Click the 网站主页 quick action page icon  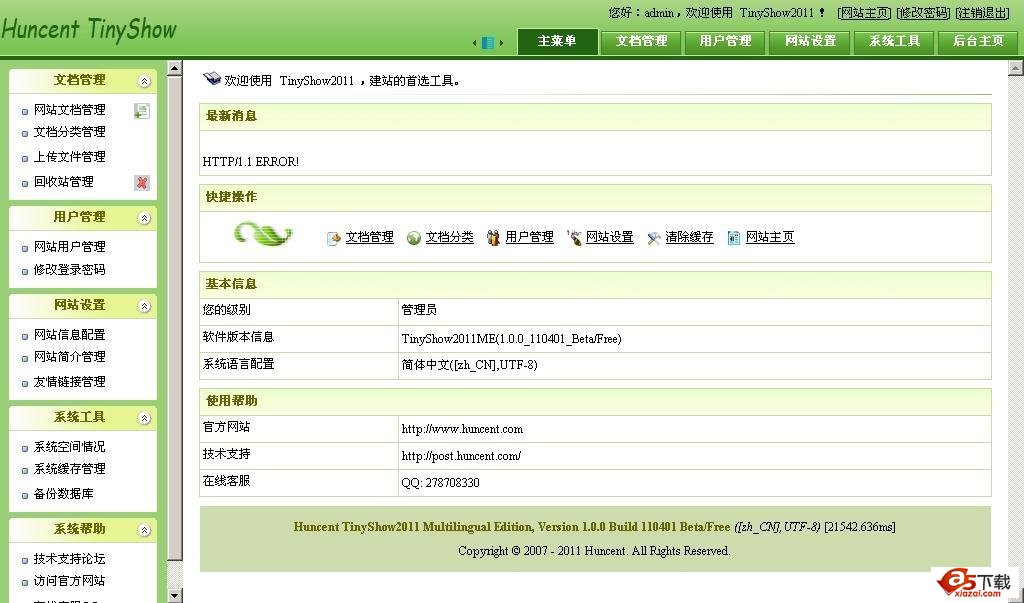tap(734, 238)
